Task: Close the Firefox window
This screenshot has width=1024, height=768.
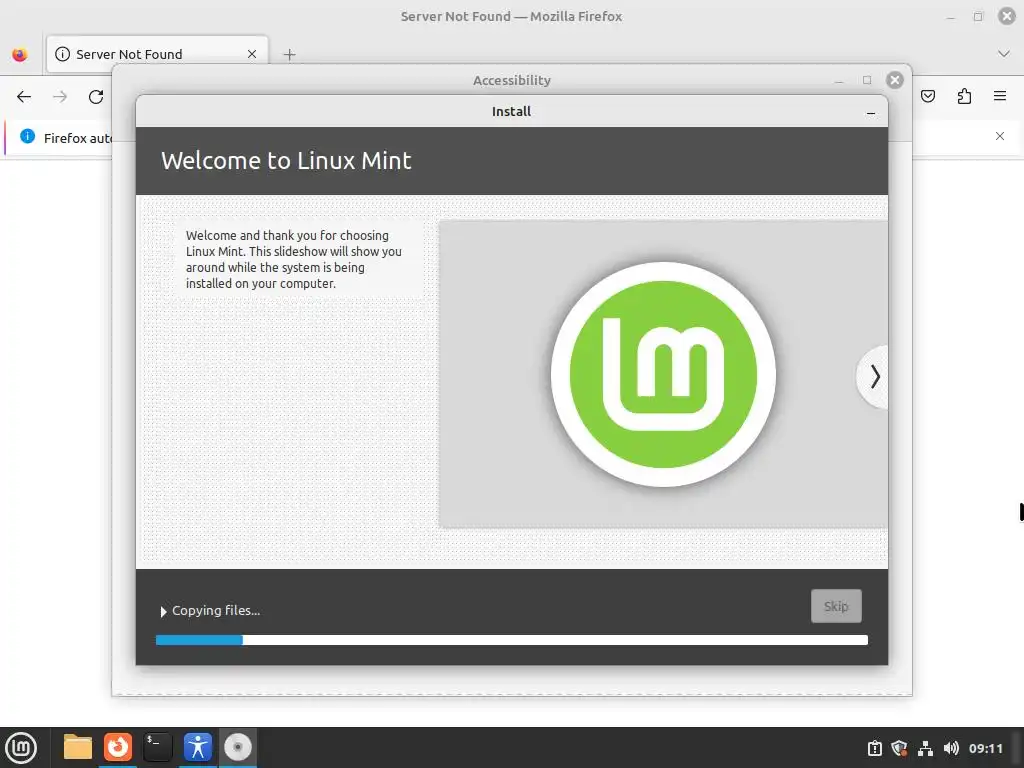Action: point(1007,16)
